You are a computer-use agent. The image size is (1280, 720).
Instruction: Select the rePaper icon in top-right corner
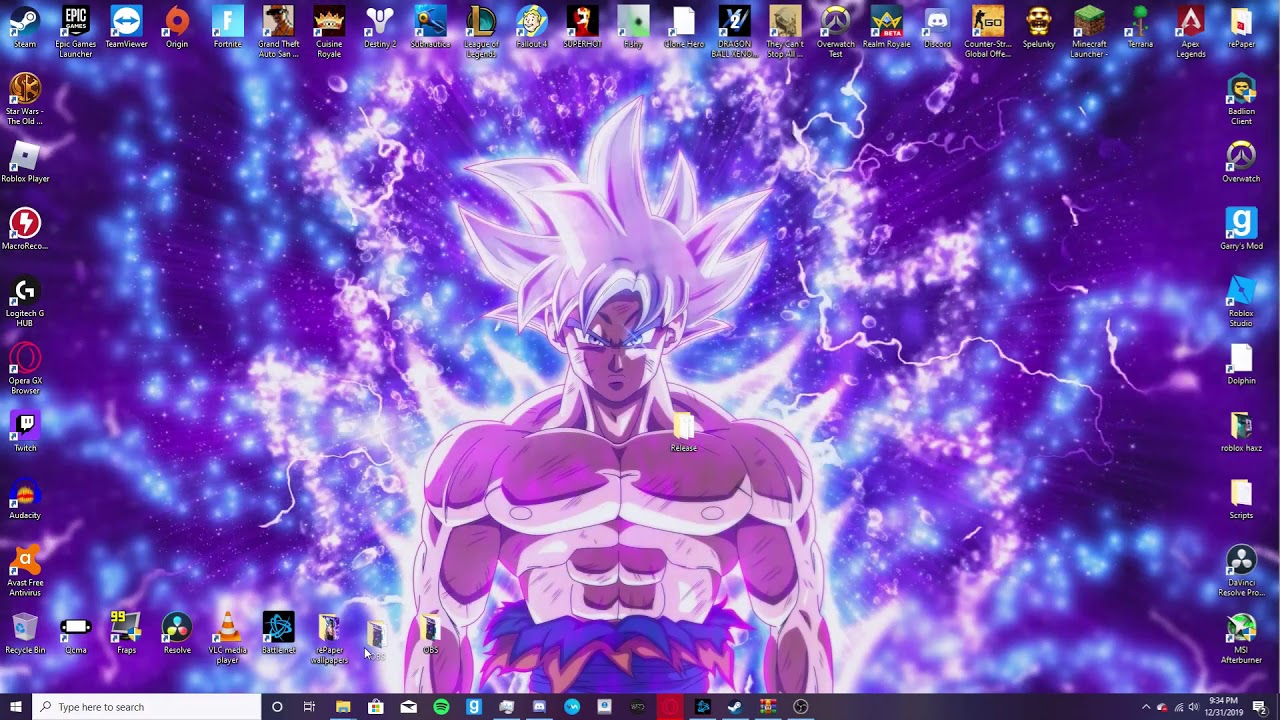1241,27
